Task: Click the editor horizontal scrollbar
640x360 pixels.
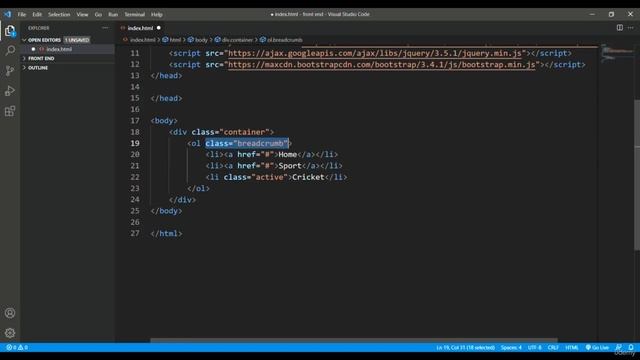Action: click(353, 340)
